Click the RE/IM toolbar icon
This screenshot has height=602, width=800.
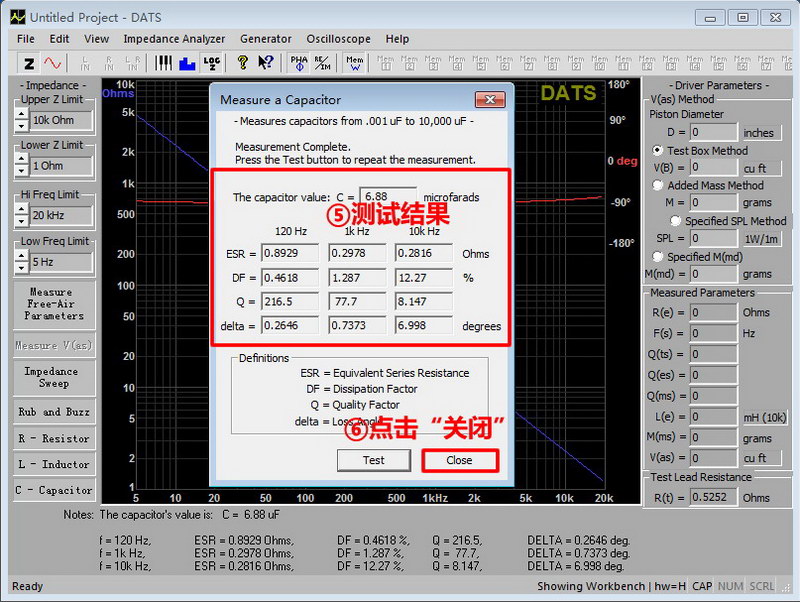click(323, 63)
